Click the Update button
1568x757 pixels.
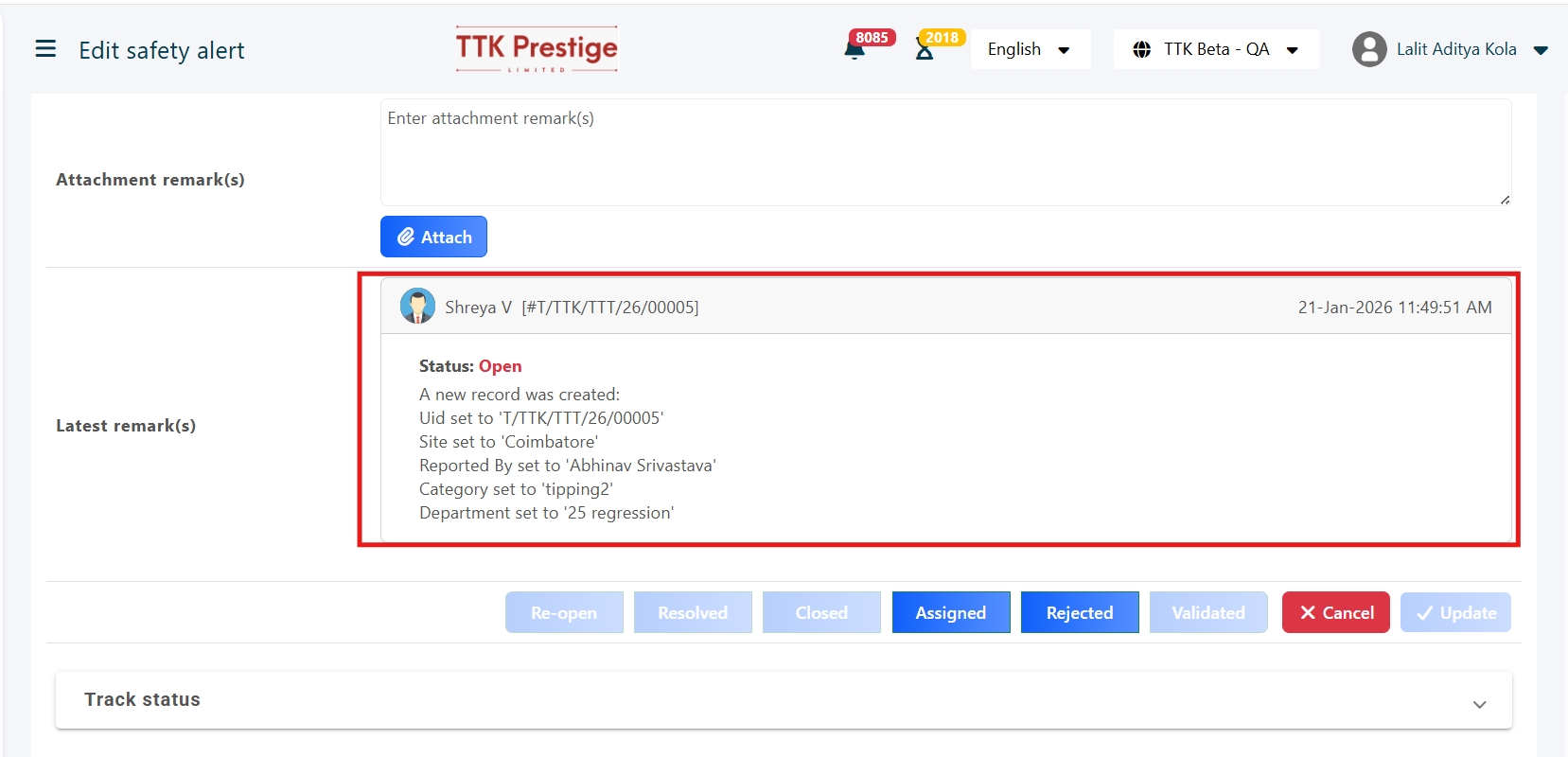(1455, 612)
